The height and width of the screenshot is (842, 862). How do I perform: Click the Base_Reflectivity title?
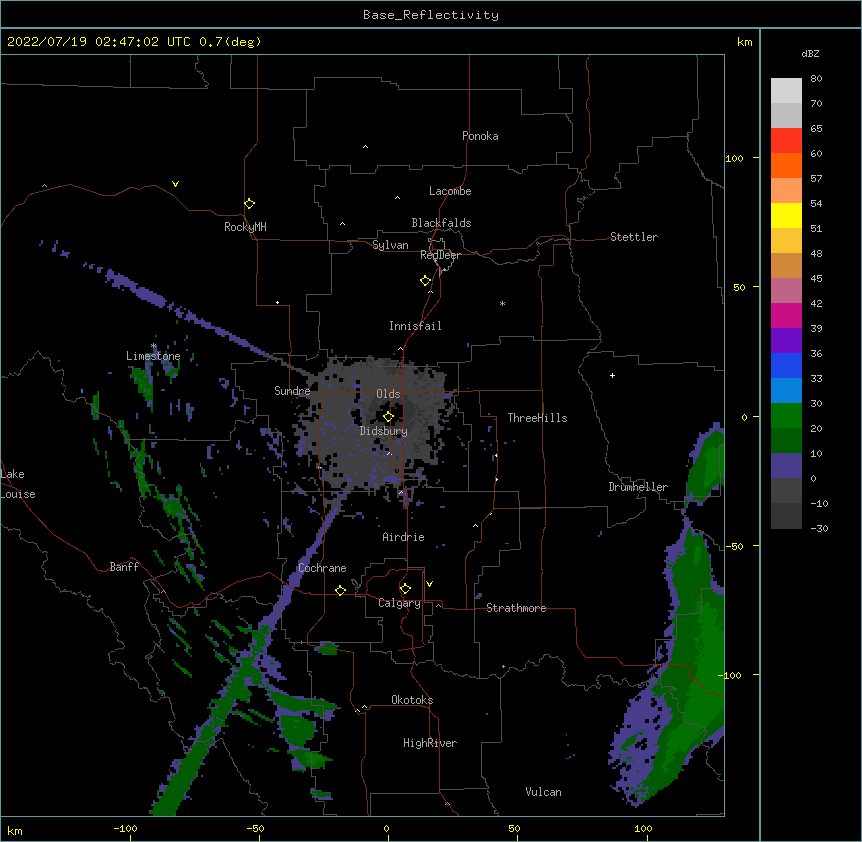click(431, 15)
